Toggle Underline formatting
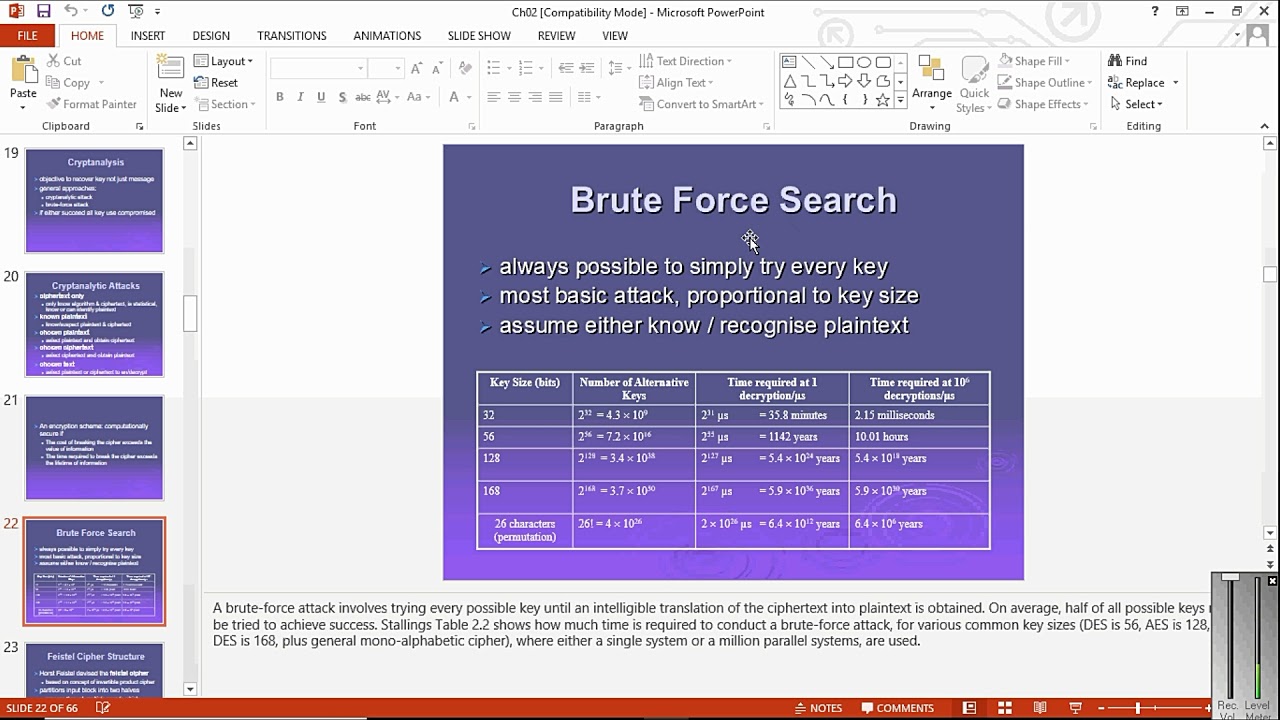Screen dimensions: 1280x720 point(321,97)
